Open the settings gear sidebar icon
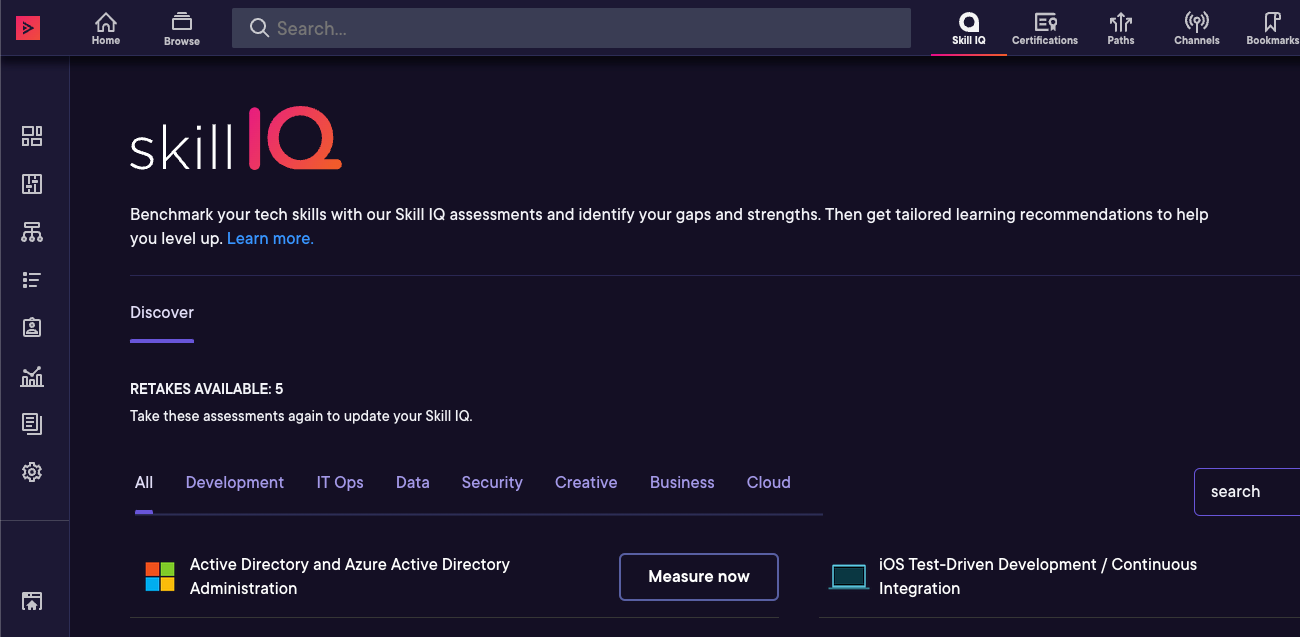1300x637 pixels. tap(32, 472)
